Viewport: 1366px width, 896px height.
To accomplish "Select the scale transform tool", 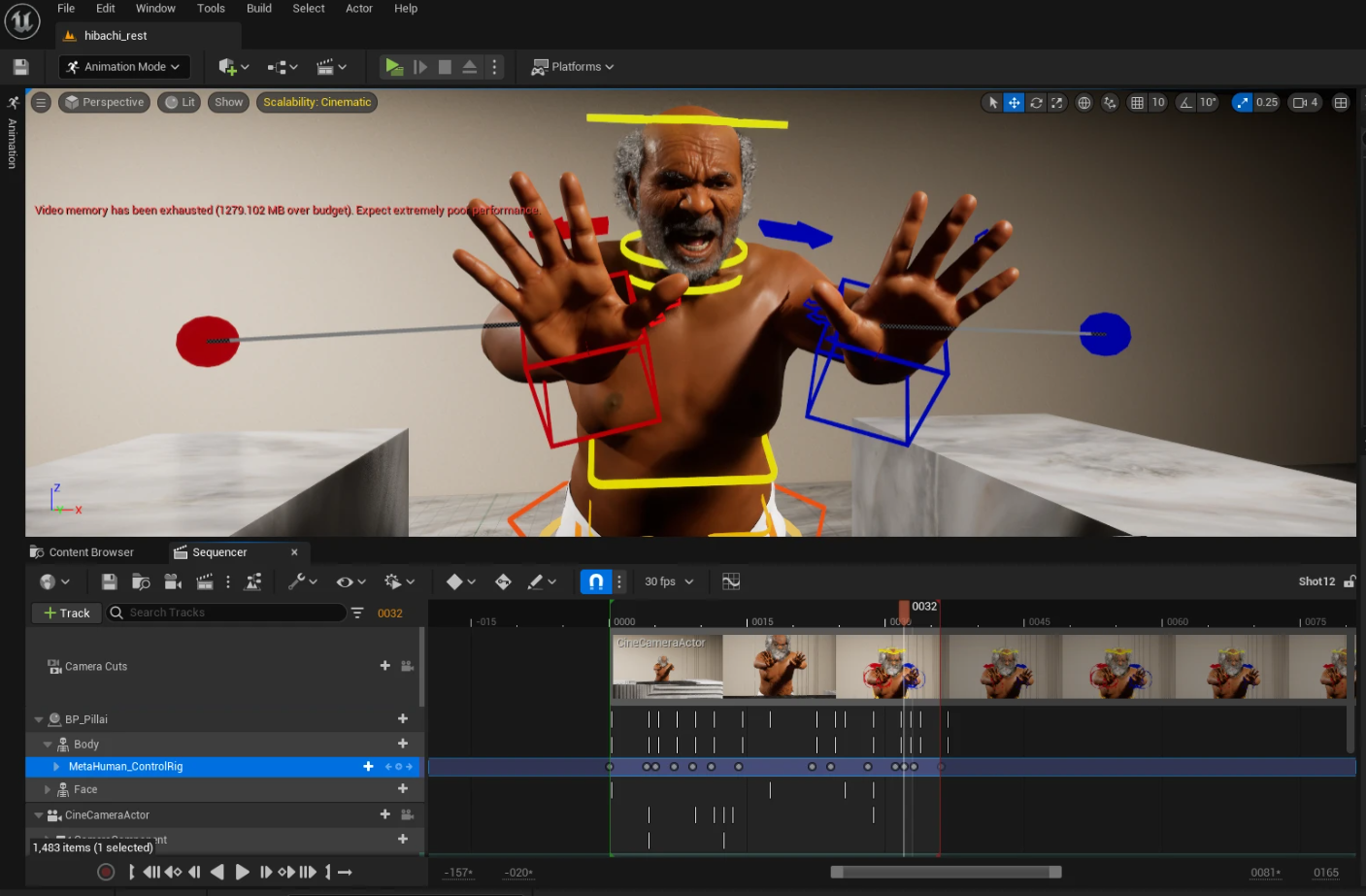I will [x=1057, y=103].
